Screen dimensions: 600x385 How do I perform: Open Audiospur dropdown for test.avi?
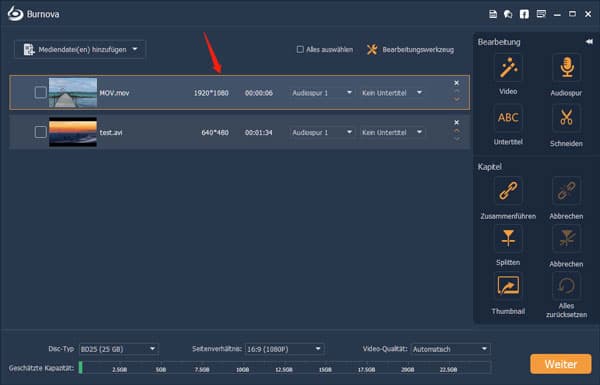point(321,132)
